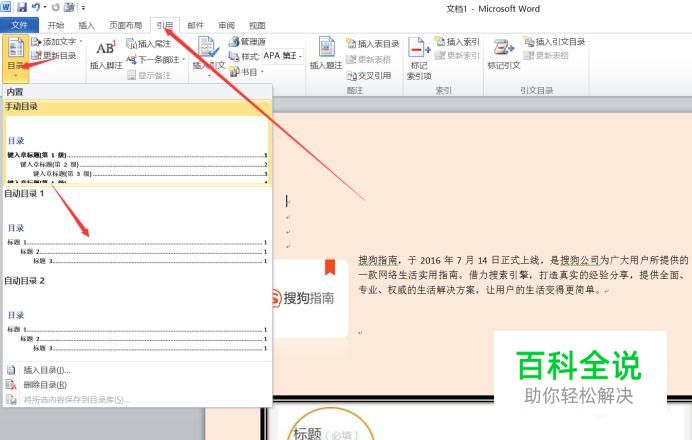Switch to the 邮件 tab

(196, 25)
